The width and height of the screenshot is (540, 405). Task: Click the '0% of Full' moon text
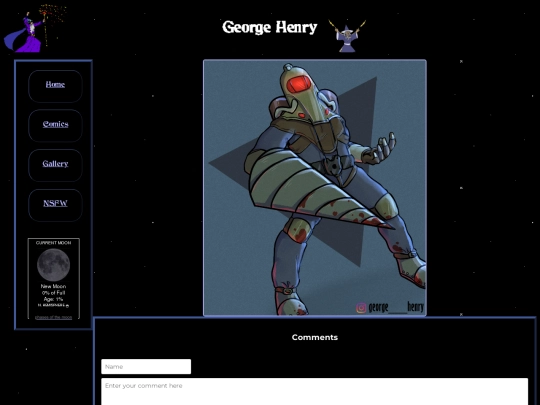point(53,293)
